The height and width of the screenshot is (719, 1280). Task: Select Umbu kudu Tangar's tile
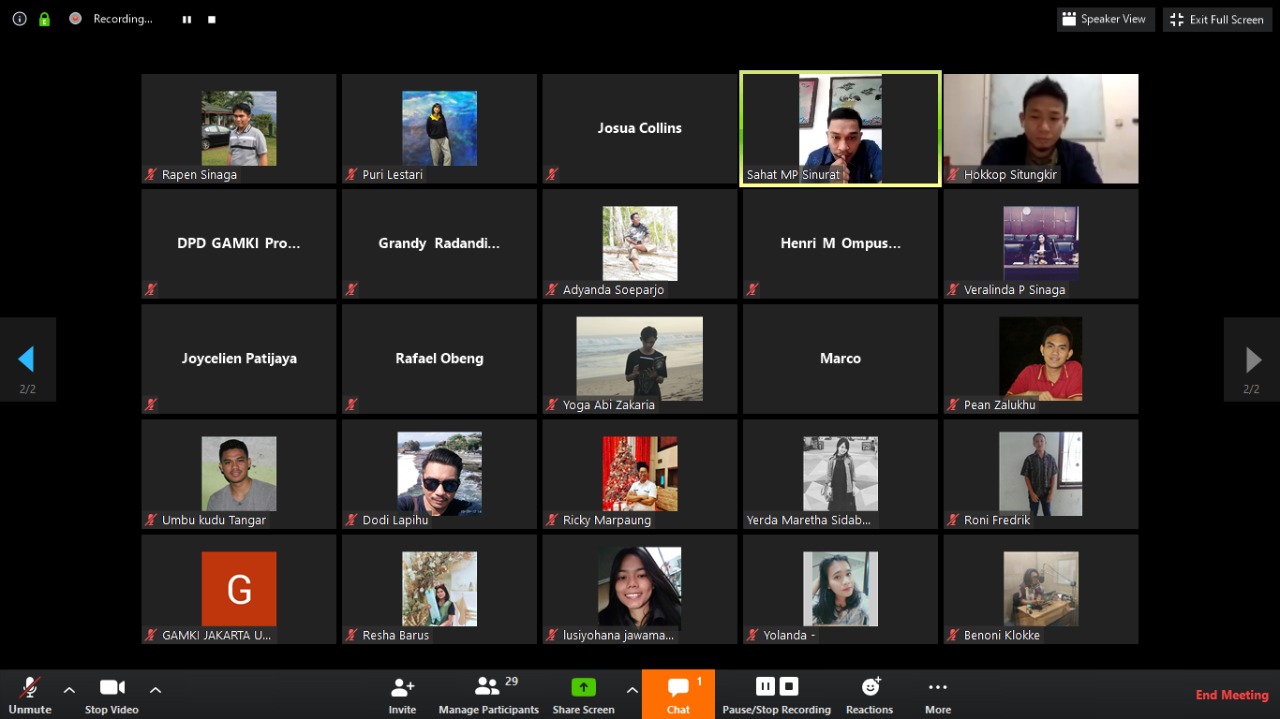(x=239, y=474)
